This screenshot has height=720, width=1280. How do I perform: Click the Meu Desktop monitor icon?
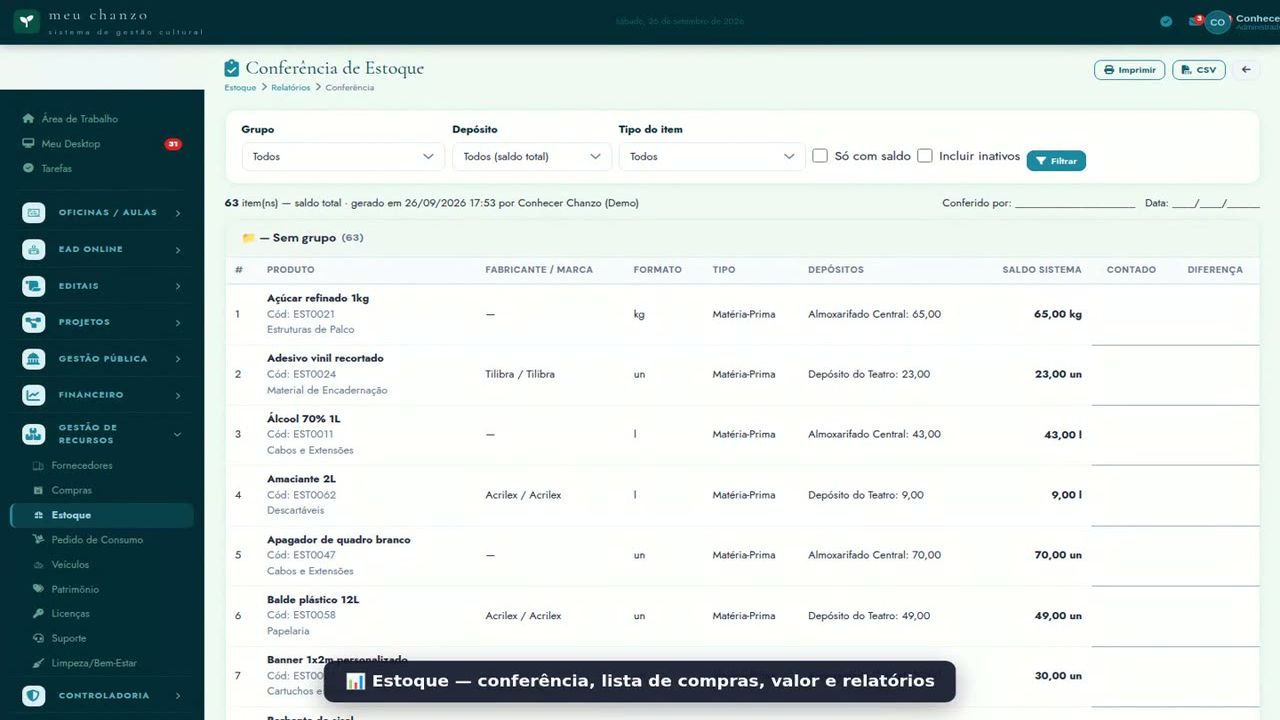[28, 144]
